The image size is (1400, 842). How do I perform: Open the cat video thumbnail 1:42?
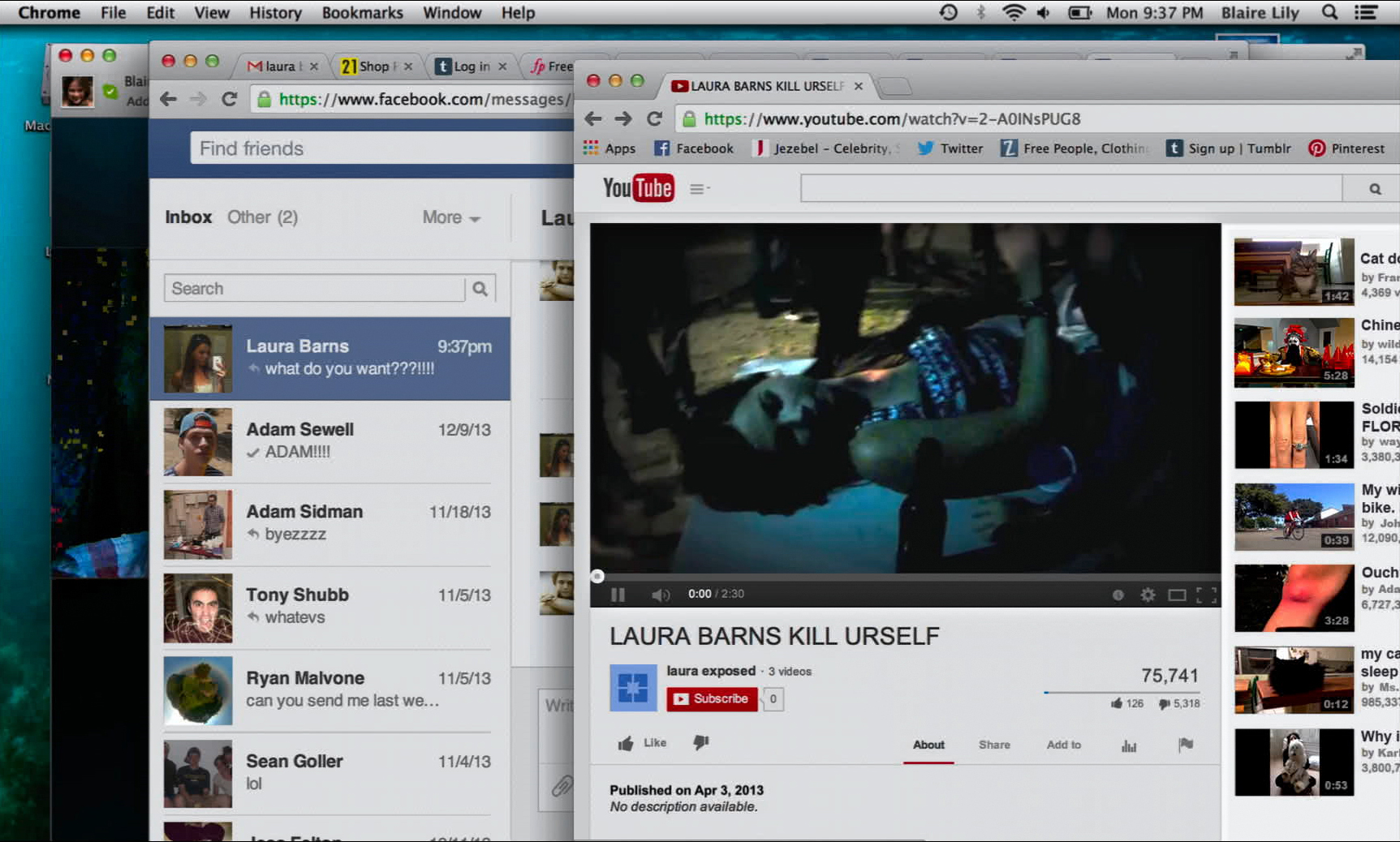coord(1294,272)
